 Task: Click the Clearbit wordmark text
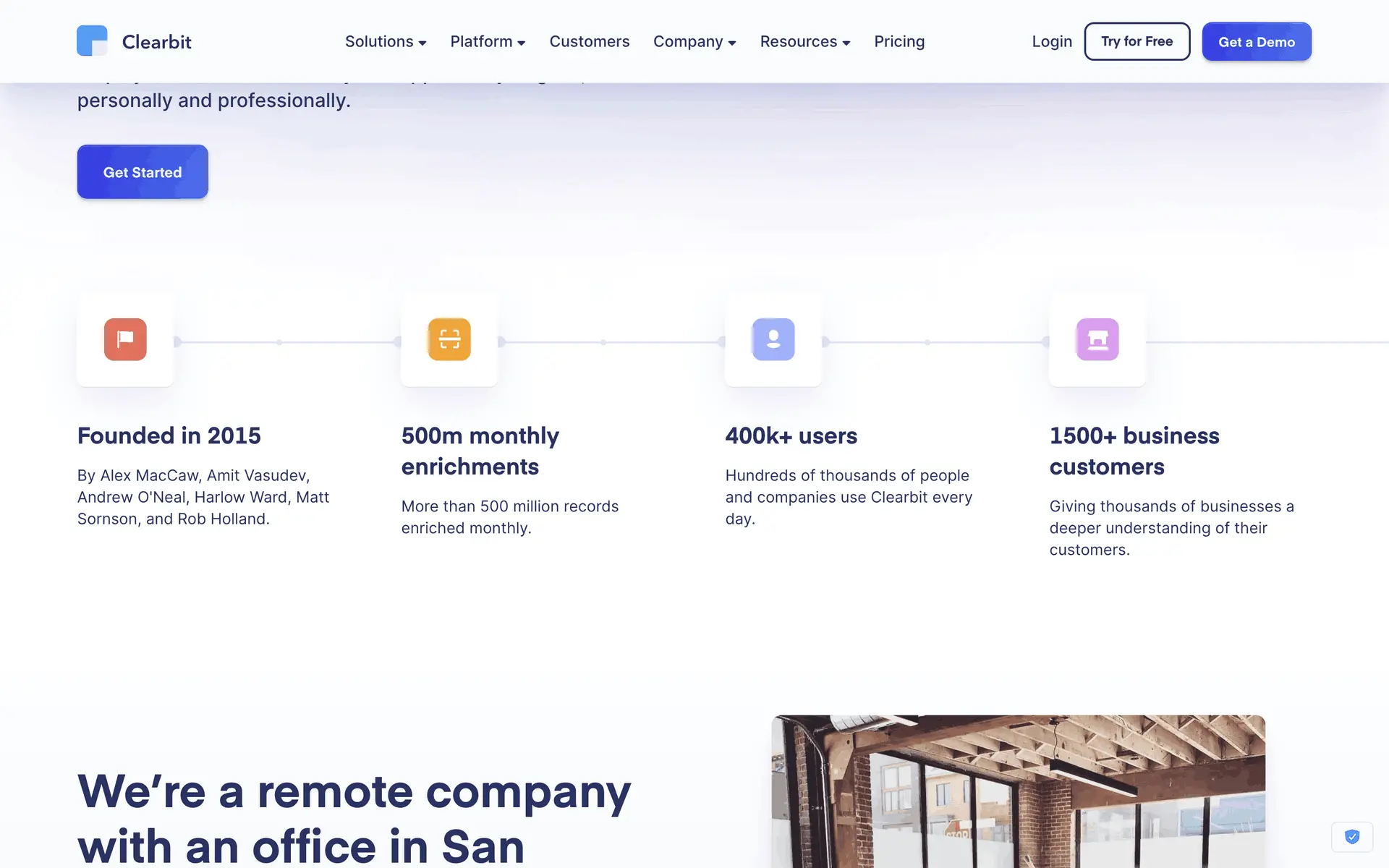(156, 42)
